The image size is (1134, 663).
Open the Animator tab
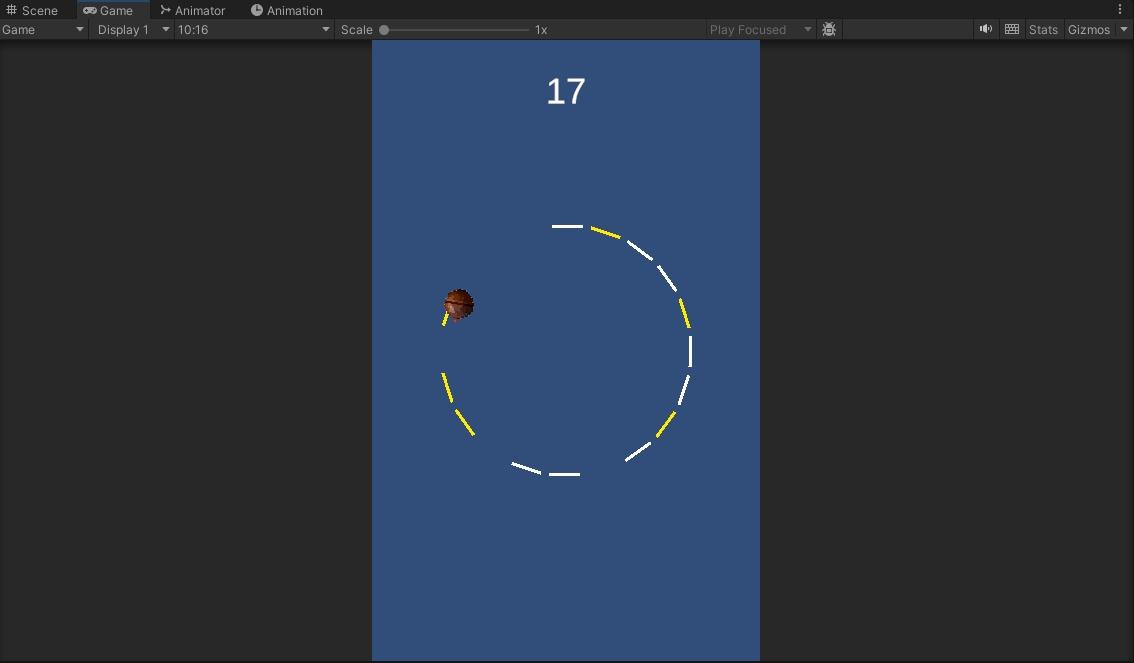(x=192, y=10)
